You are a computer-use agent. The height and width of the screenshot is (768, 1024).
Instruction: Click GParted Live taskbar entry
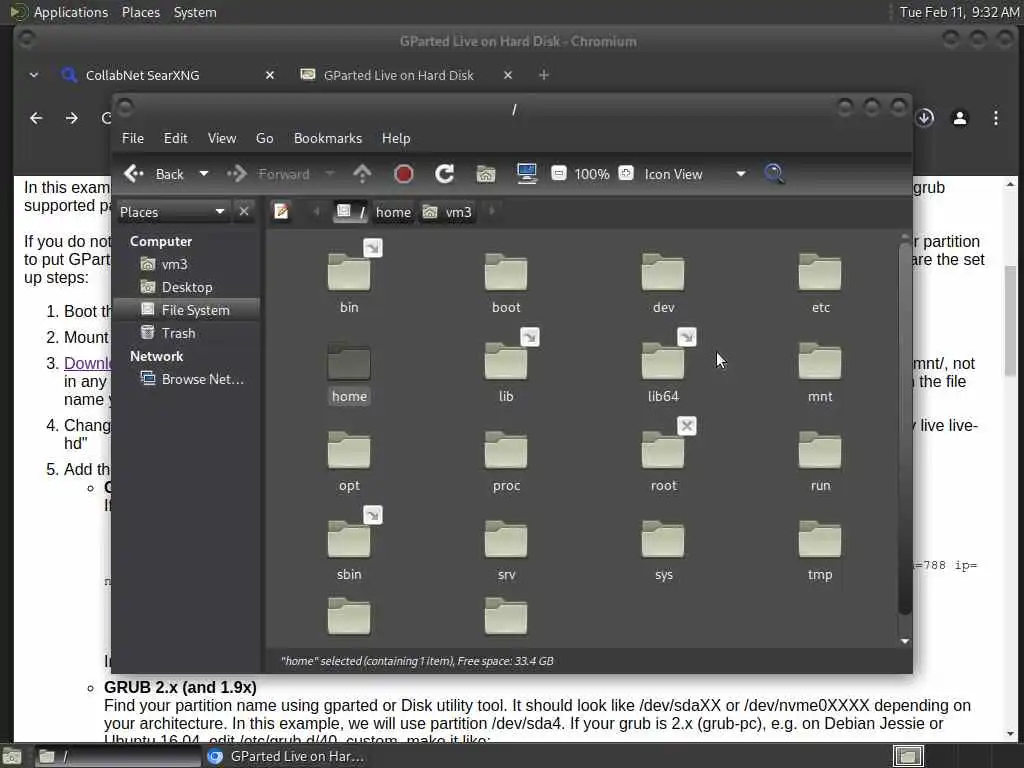(286, 756)
